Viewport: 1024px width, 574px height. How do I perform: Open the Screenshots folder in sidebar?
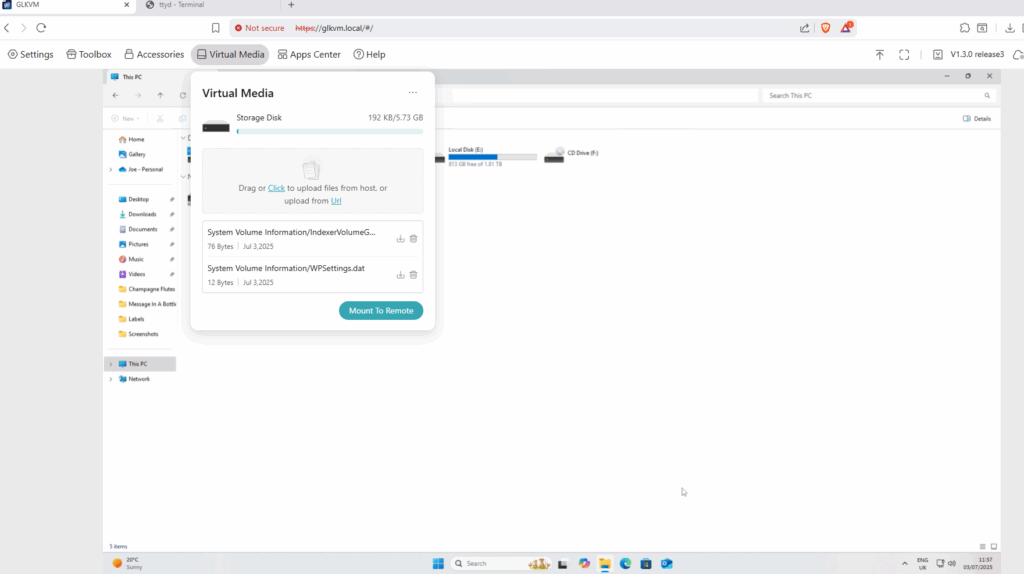point(143,334)
